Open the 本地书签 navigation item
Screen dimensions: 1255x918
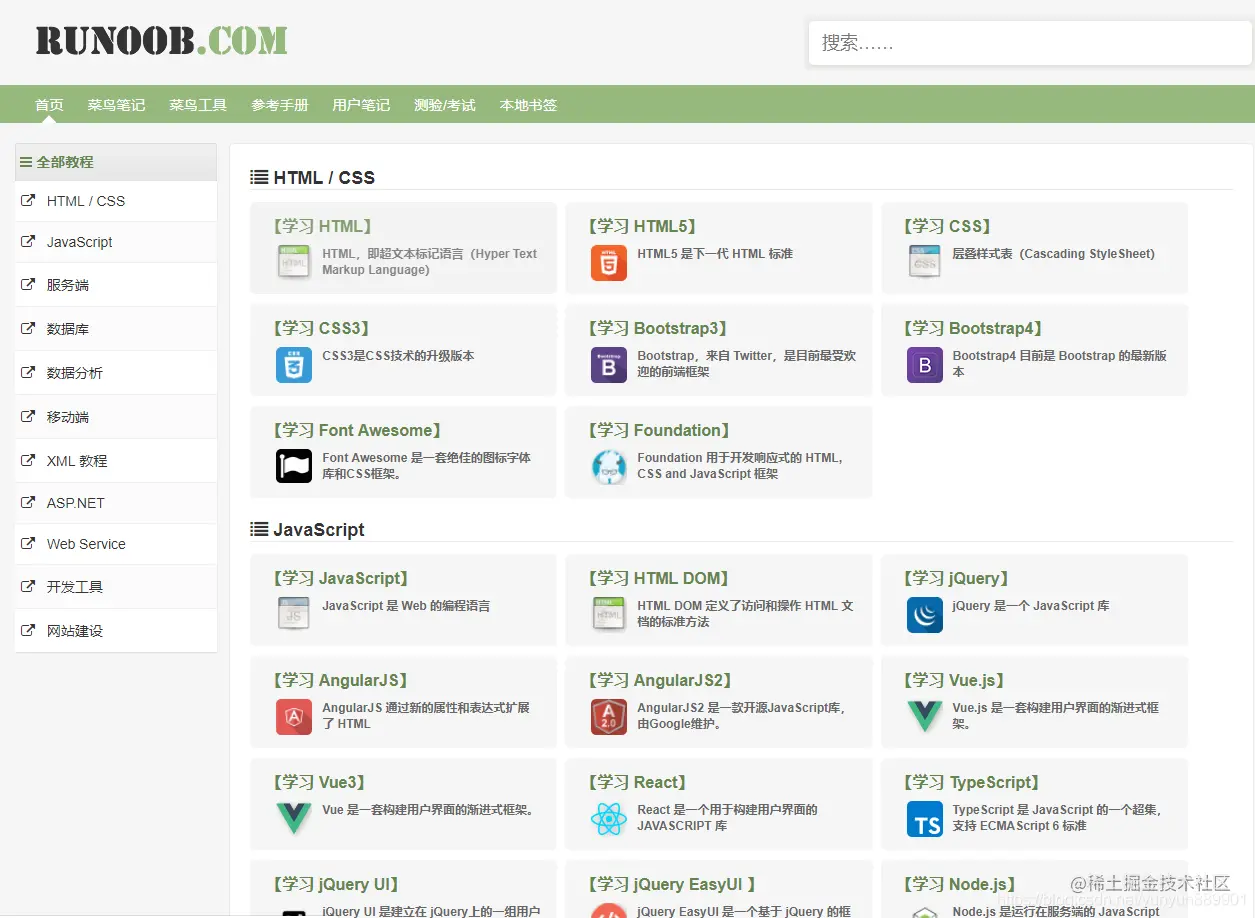click(x=528, y=105)
